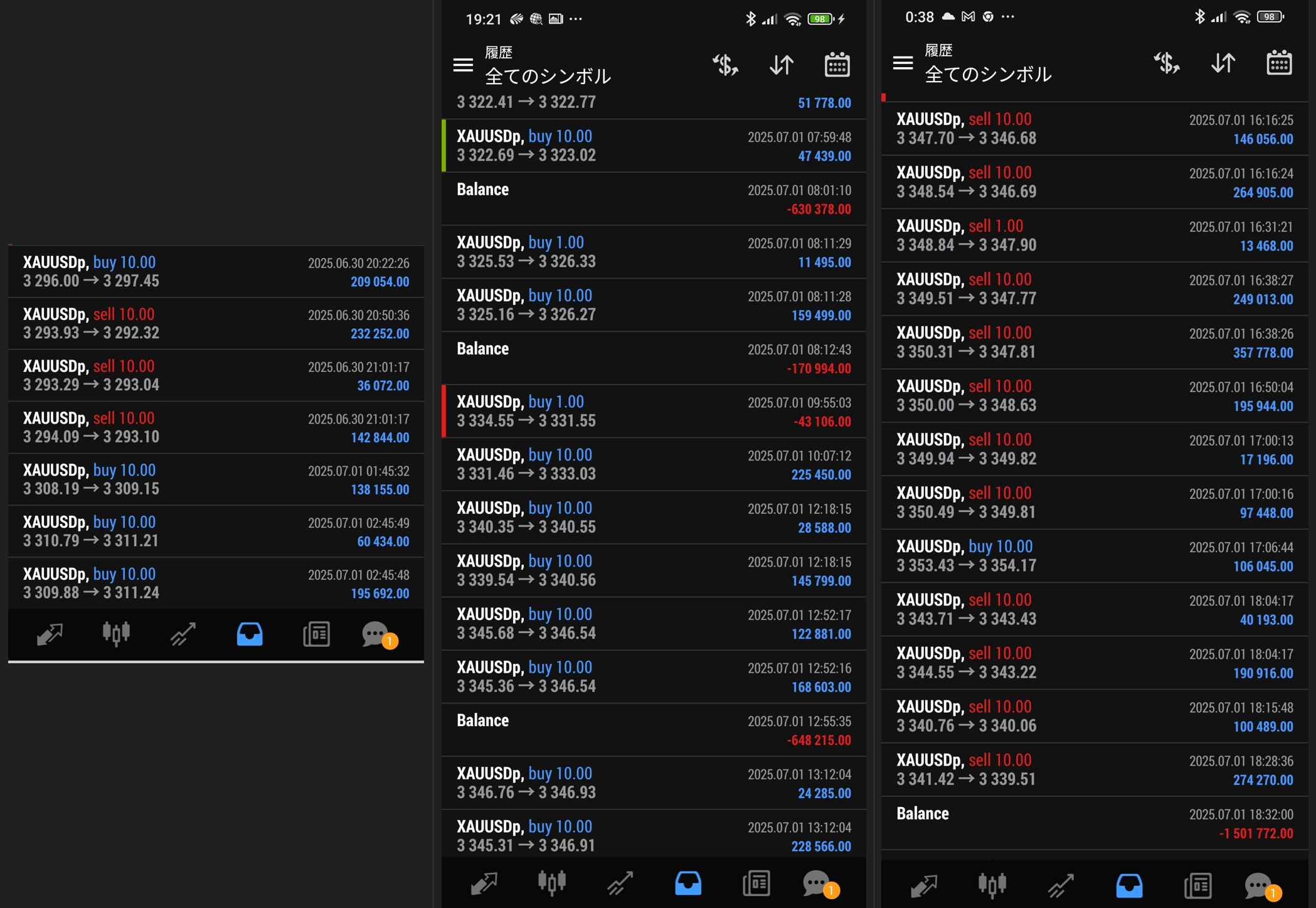Select sell trade with profit 357 778.00
The image size is (1316, 908).
click(1094, 342)
